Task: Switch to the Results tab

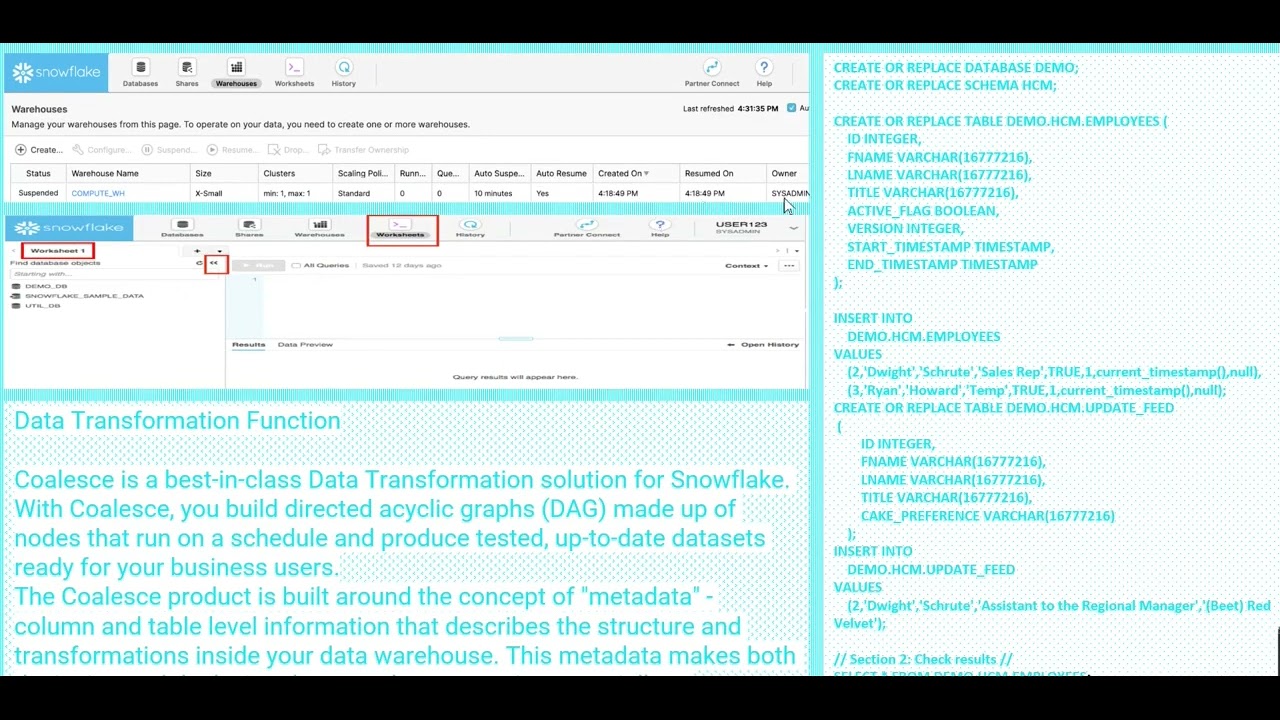Action: [249, 345]
